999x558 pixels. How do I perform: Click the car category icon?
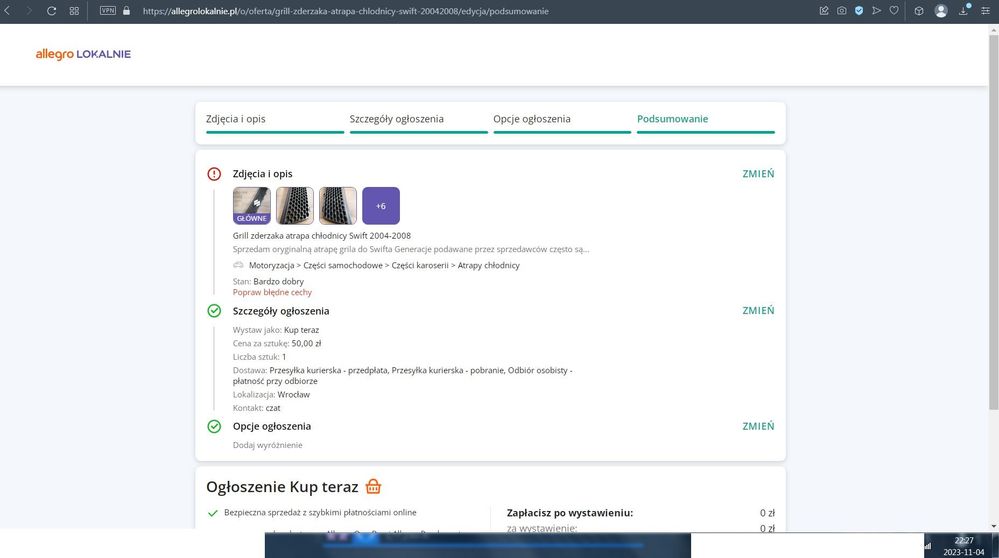click(x=238, y=265)
